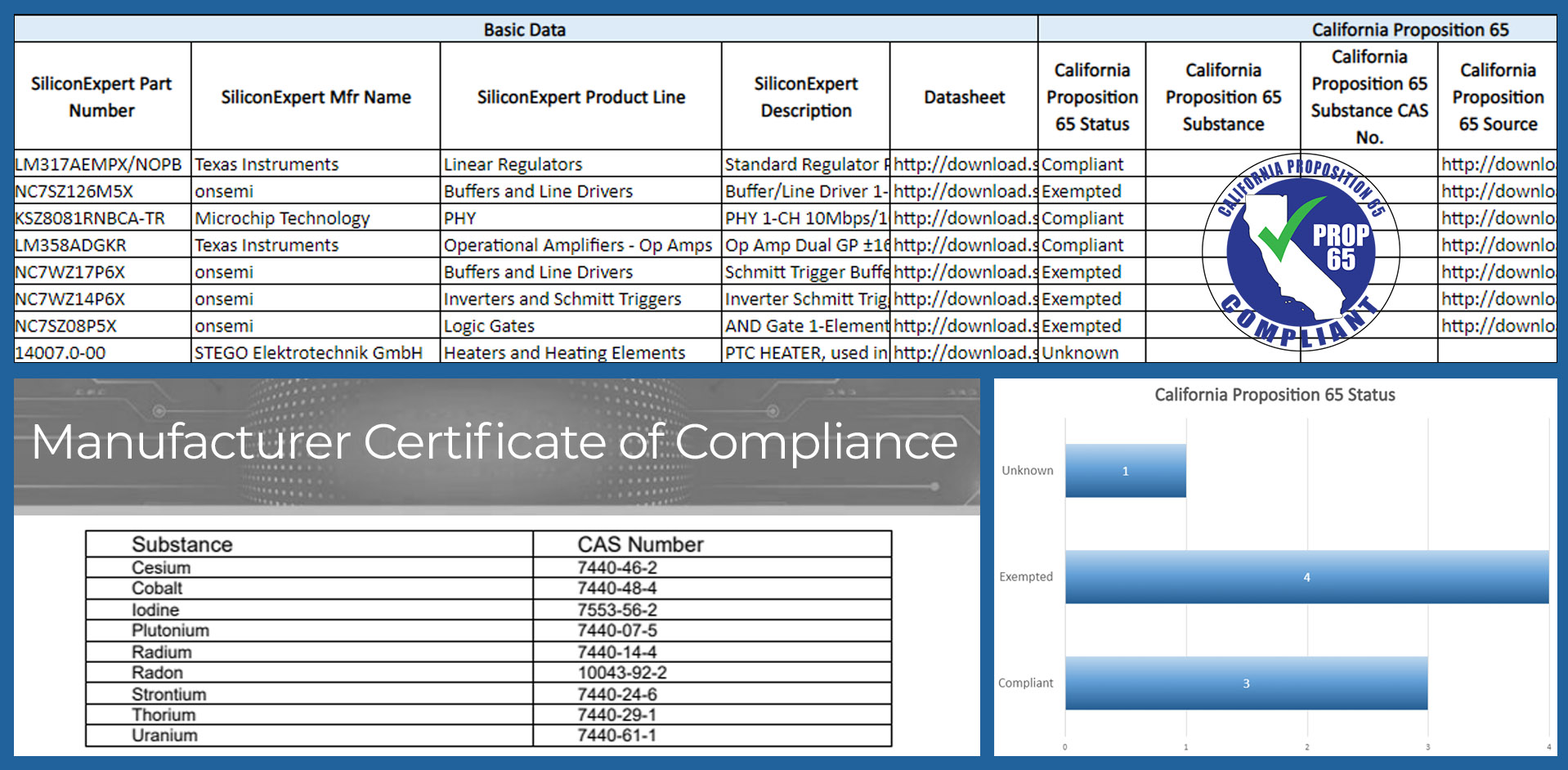Click 'Compliant' status for LM358ADGKR row

click(1092, 244)
